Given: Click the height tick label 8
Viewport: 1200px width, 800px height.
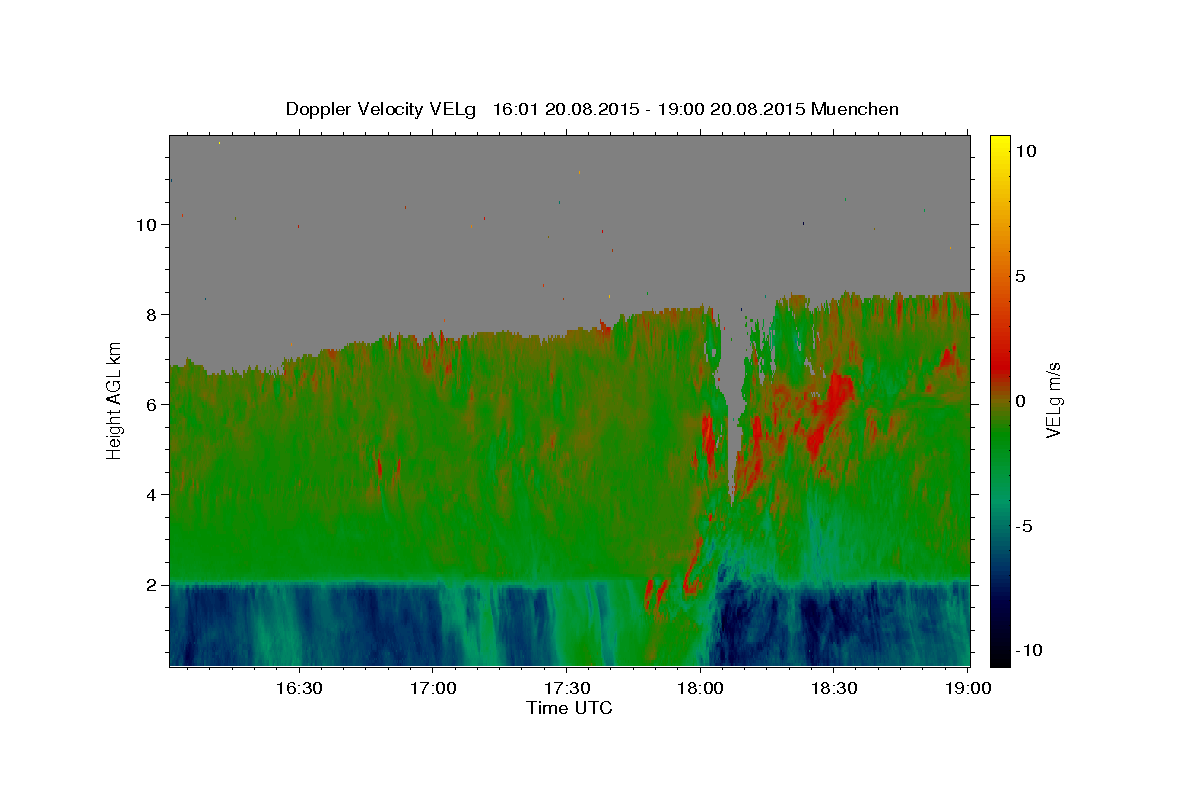Looking at the screenshot, I should pos(151,315).
